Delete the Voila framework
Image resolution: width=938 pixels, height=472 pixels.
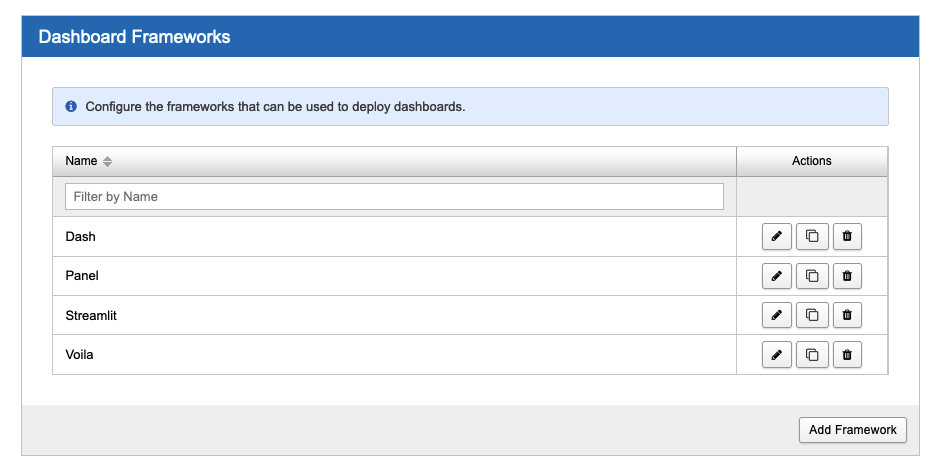click(x=847, y=354)
